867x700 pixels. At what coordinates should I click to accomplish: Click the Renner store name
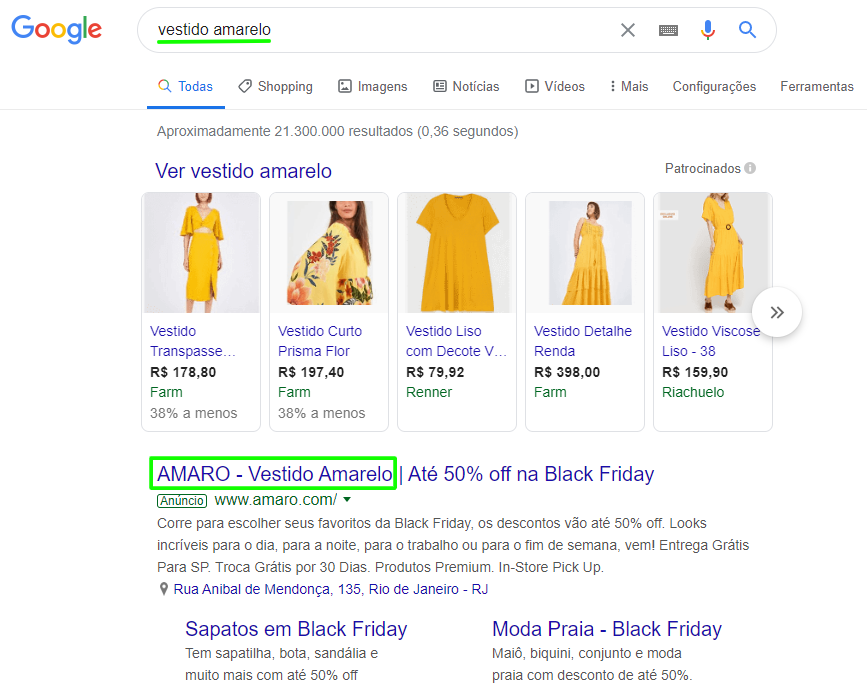429,392
